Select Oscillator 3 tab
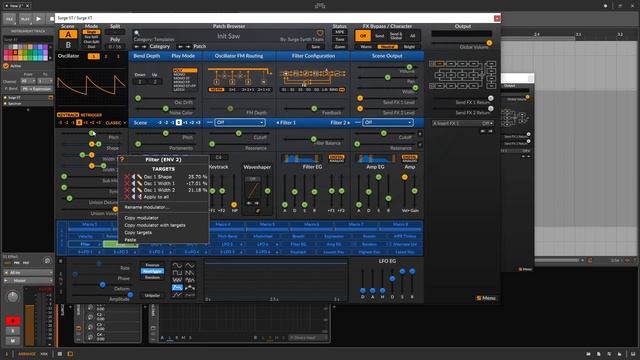The width and height of the screenshot is (640, 360). pyautogui.click(x=118, y=56)
